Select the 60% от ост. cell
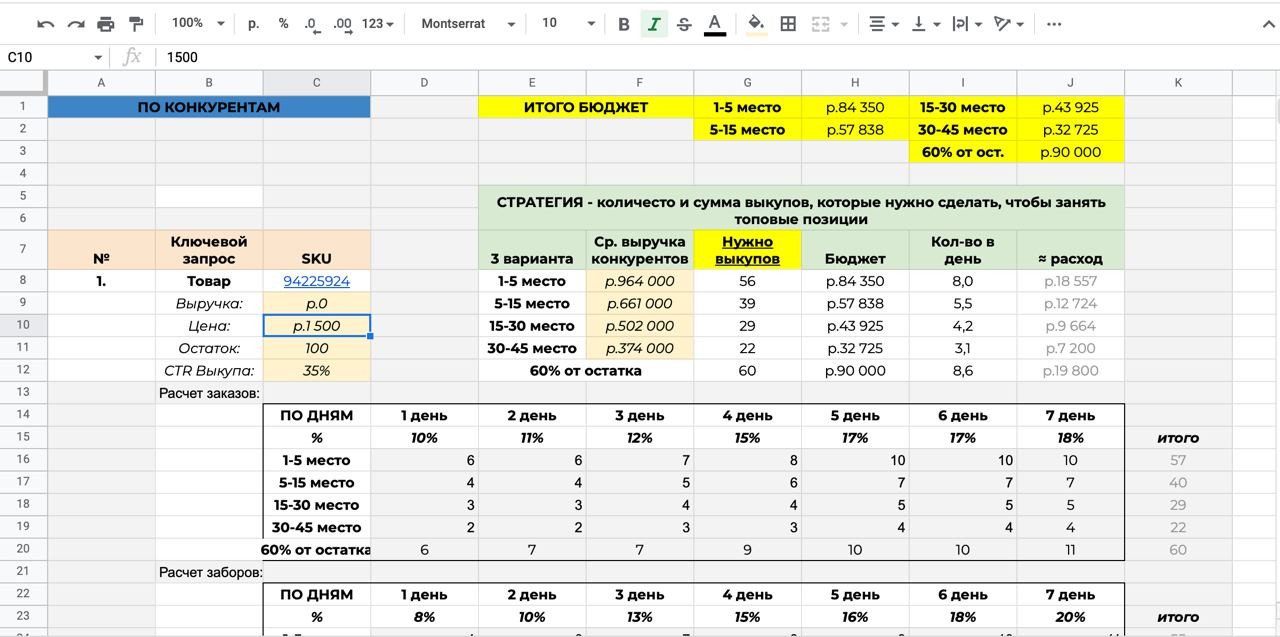Image resolution: width=1280 pixels, height=637 pixels. [x=963, y=152]
